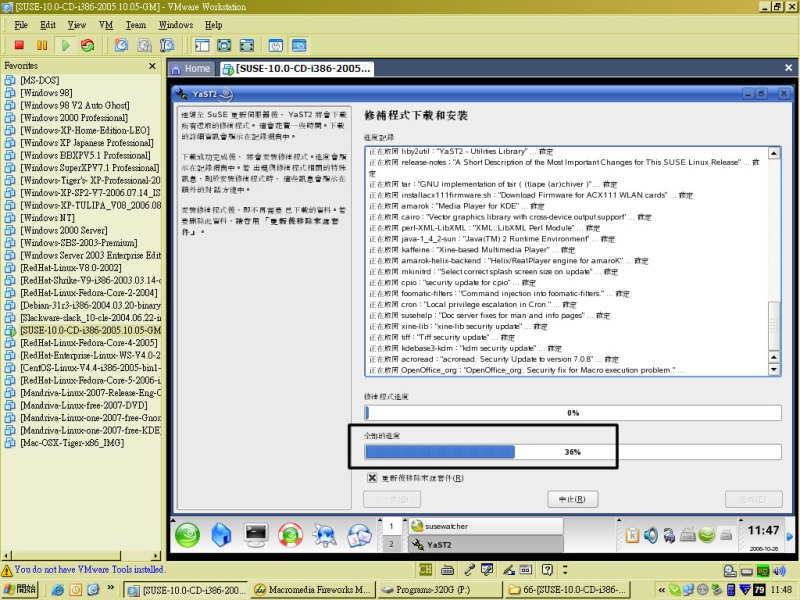Launch the Konsole terminal from panel
Image resolution: width=800 pixels, height=600 pixels.
255,535
